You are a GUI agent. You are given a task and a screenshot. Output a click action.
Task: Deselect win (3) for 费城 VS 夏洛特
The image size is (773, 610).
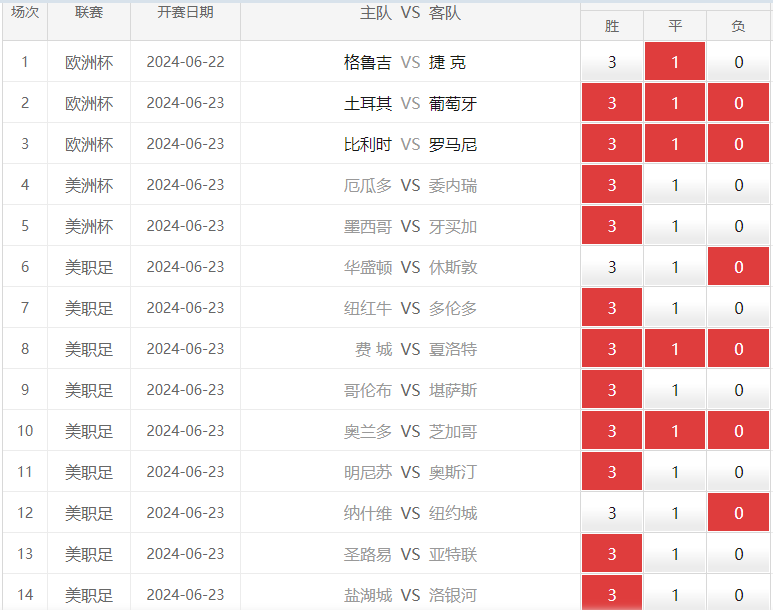[x=612, y=348]
